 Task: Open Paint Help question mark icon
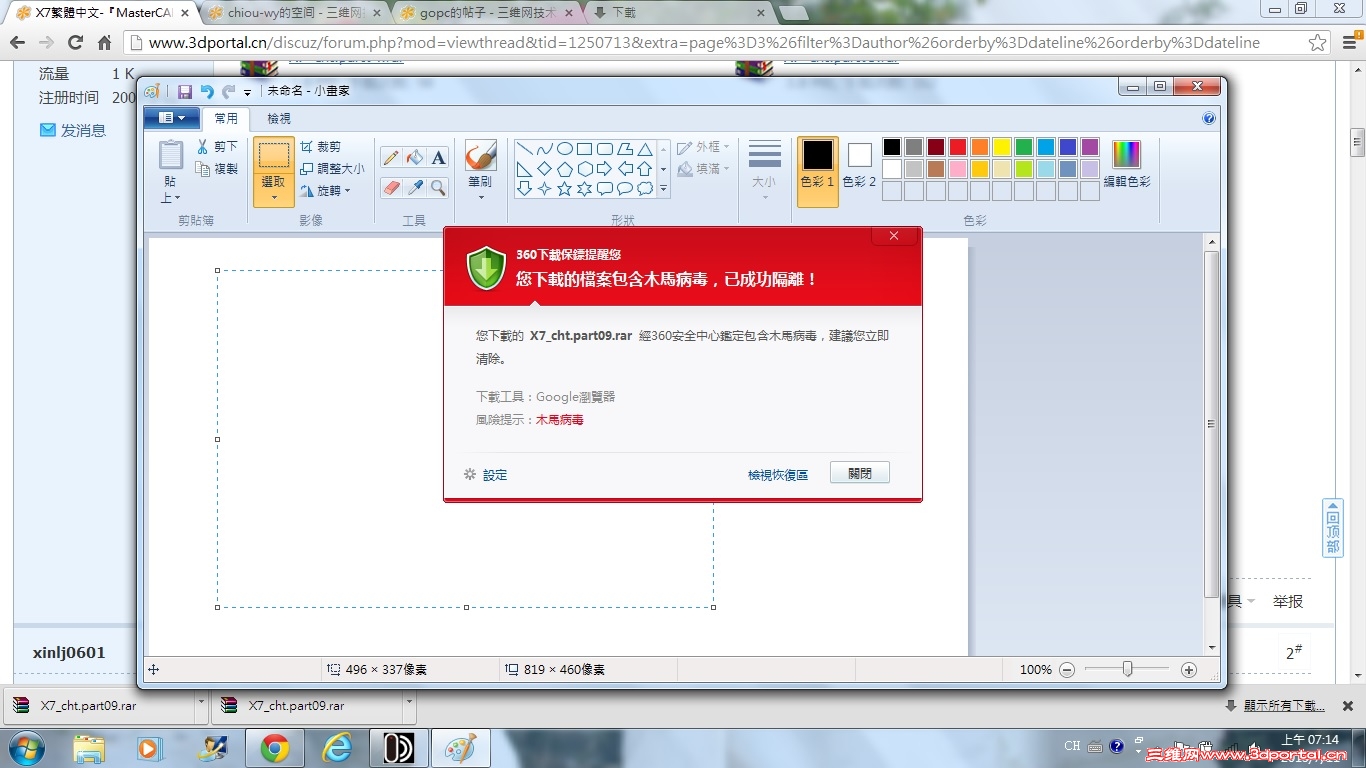[x=1209, y=118]
